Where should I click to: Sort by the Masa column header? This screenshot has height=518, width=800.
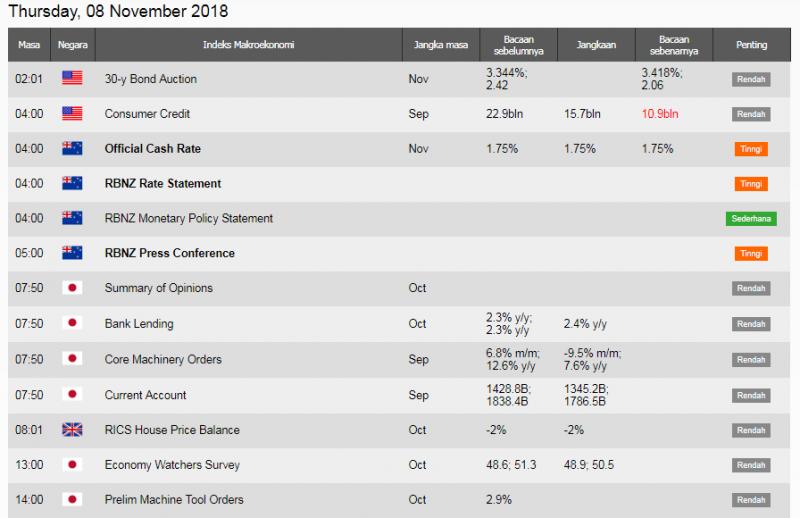(x=29, y=45)
